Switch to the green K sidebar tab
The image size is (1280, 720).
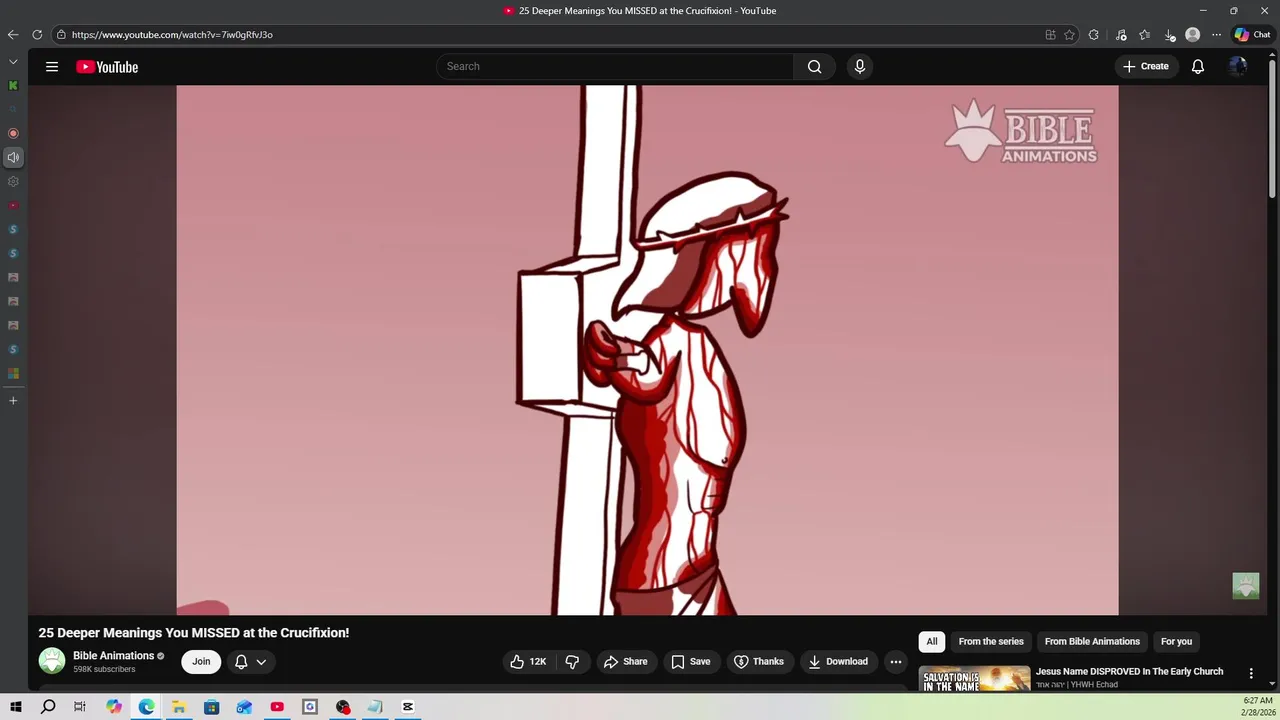pos(13,86)
